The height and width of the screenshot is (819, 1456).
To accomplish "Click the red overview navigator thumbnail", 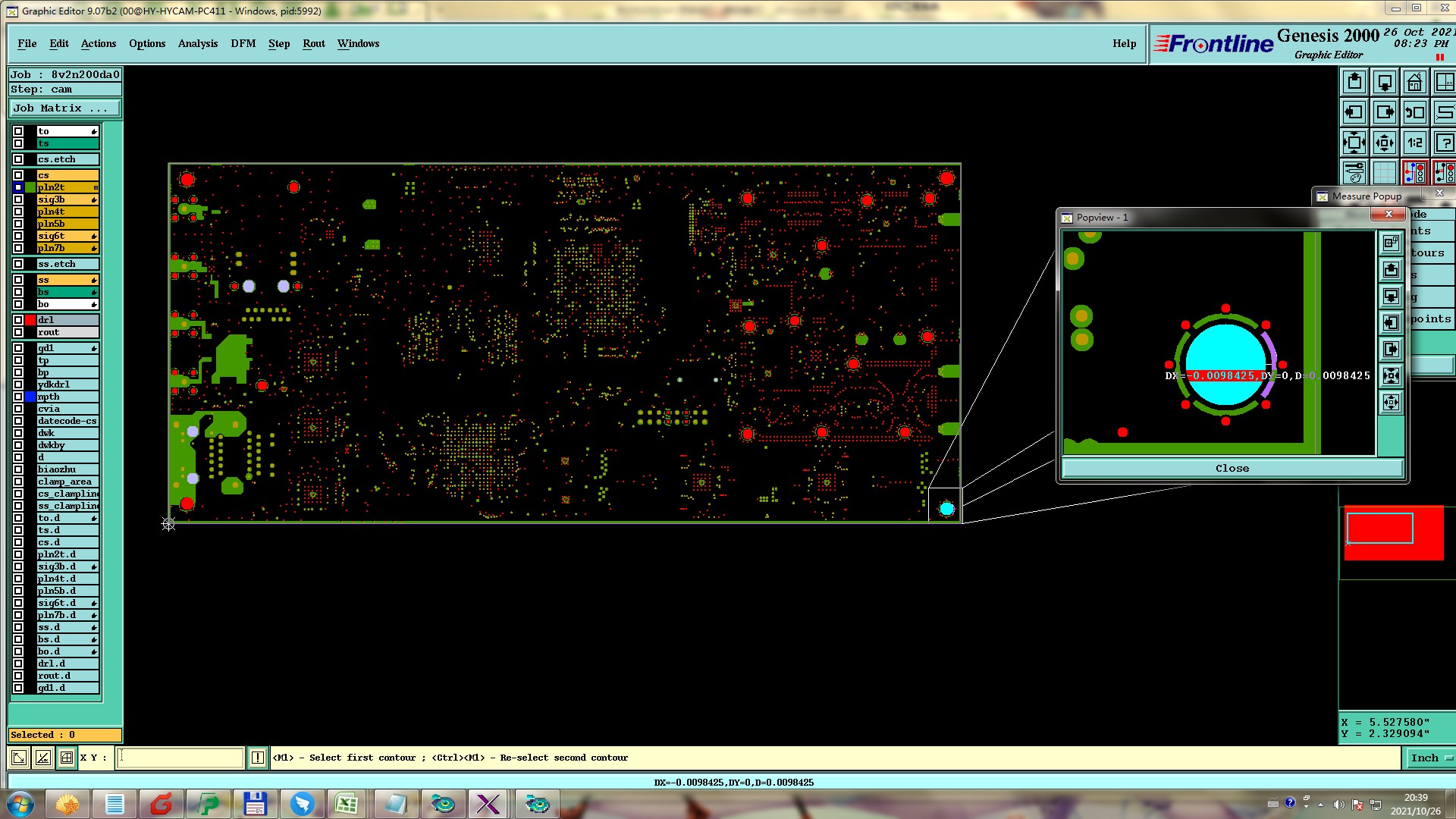I will tap(1393, 533).
